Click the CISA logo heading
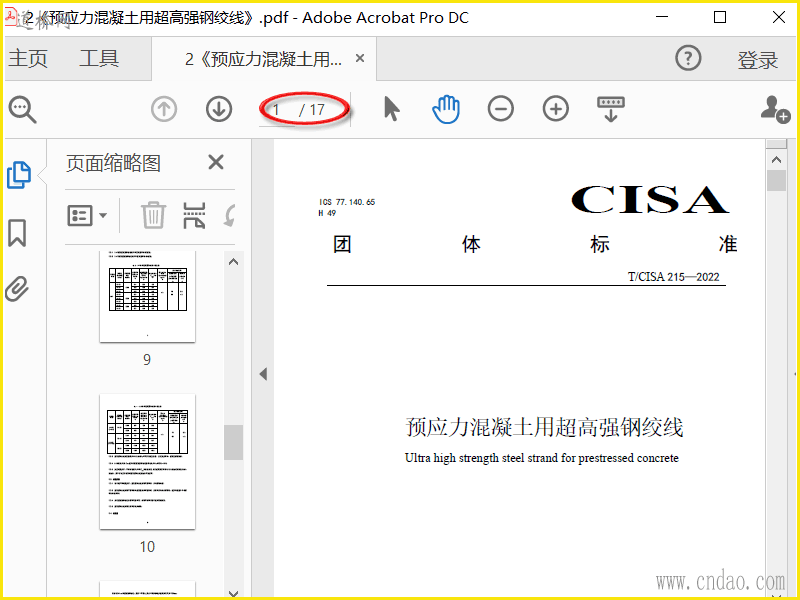 [x=650, y=199]
